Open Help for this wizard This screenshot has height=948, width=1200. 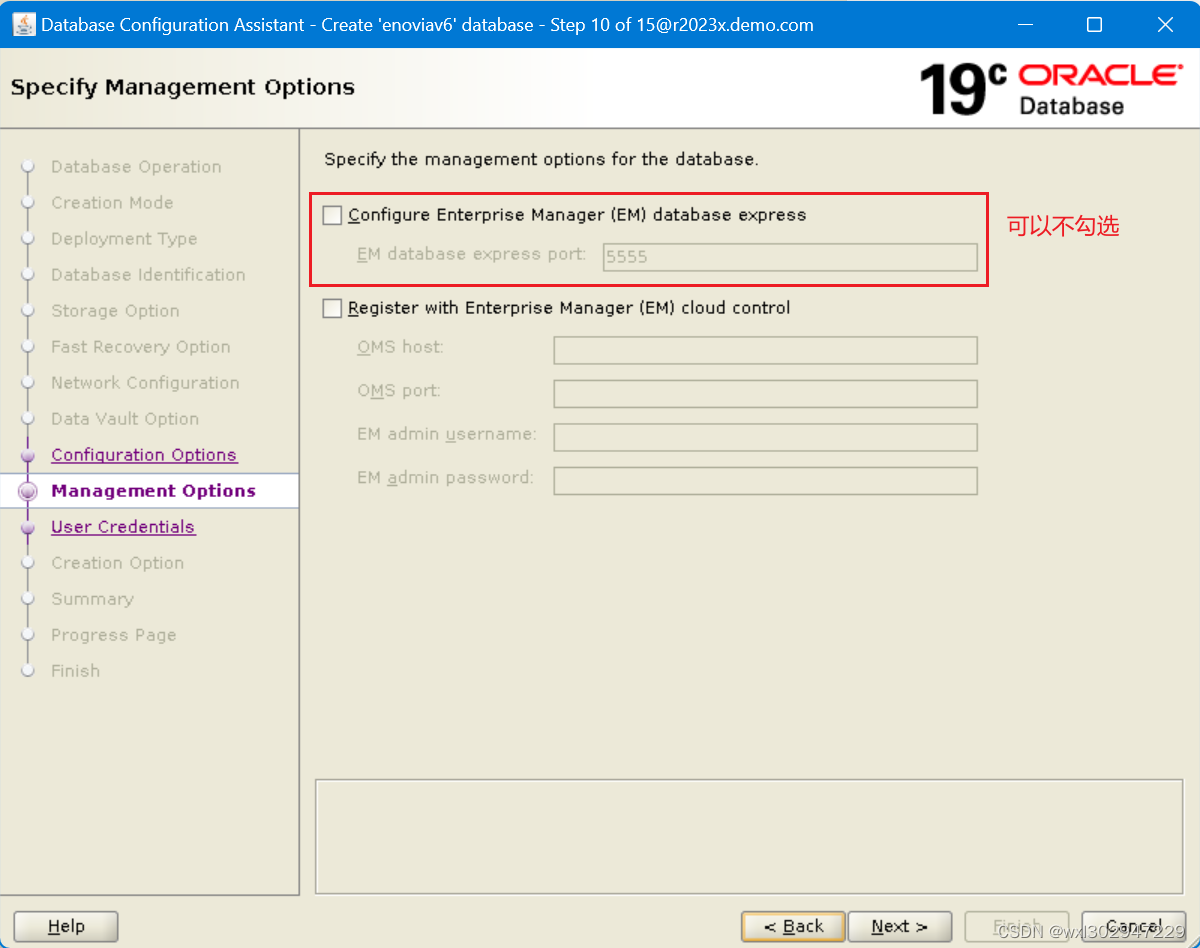pos(66,927)
